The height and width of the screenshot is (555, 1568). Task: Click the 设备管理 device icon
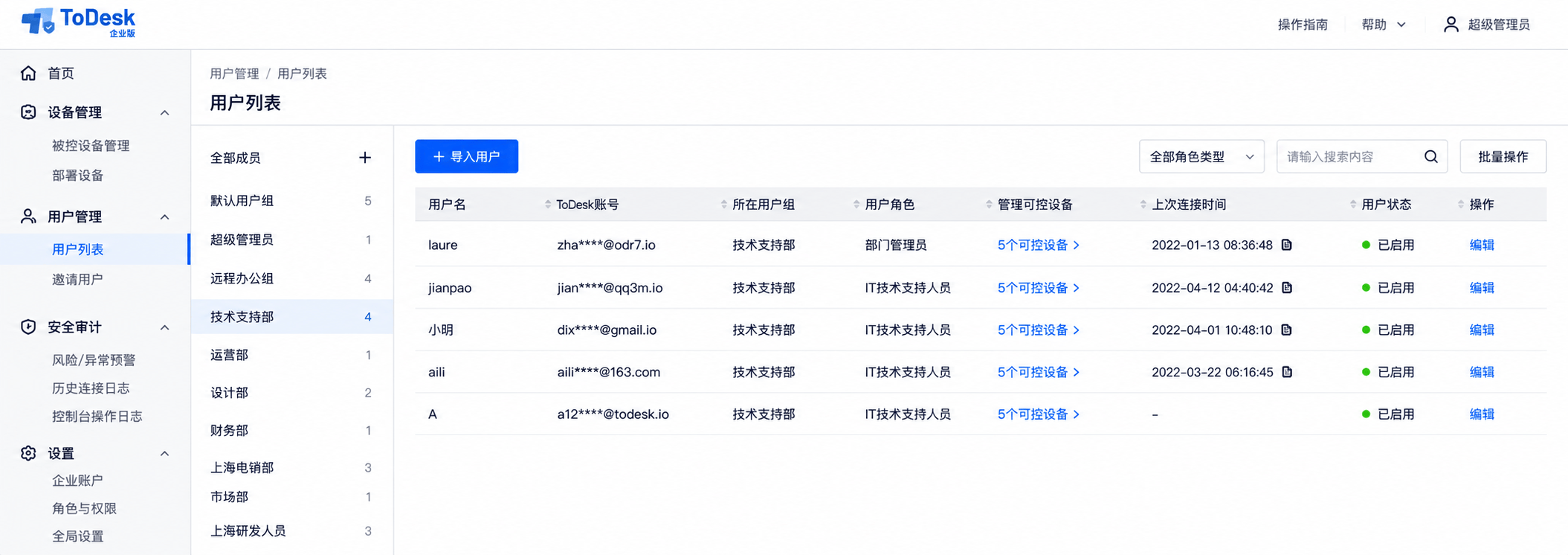click(x=28, y=112)
